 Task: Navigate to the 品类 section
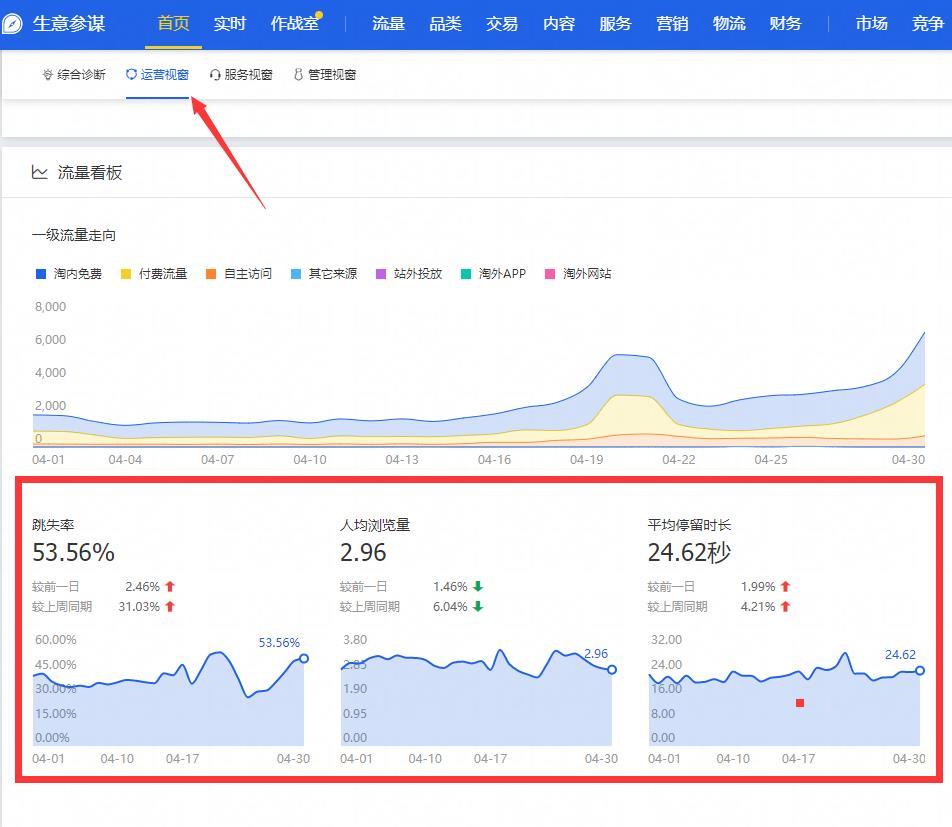(x=445, y=24)
